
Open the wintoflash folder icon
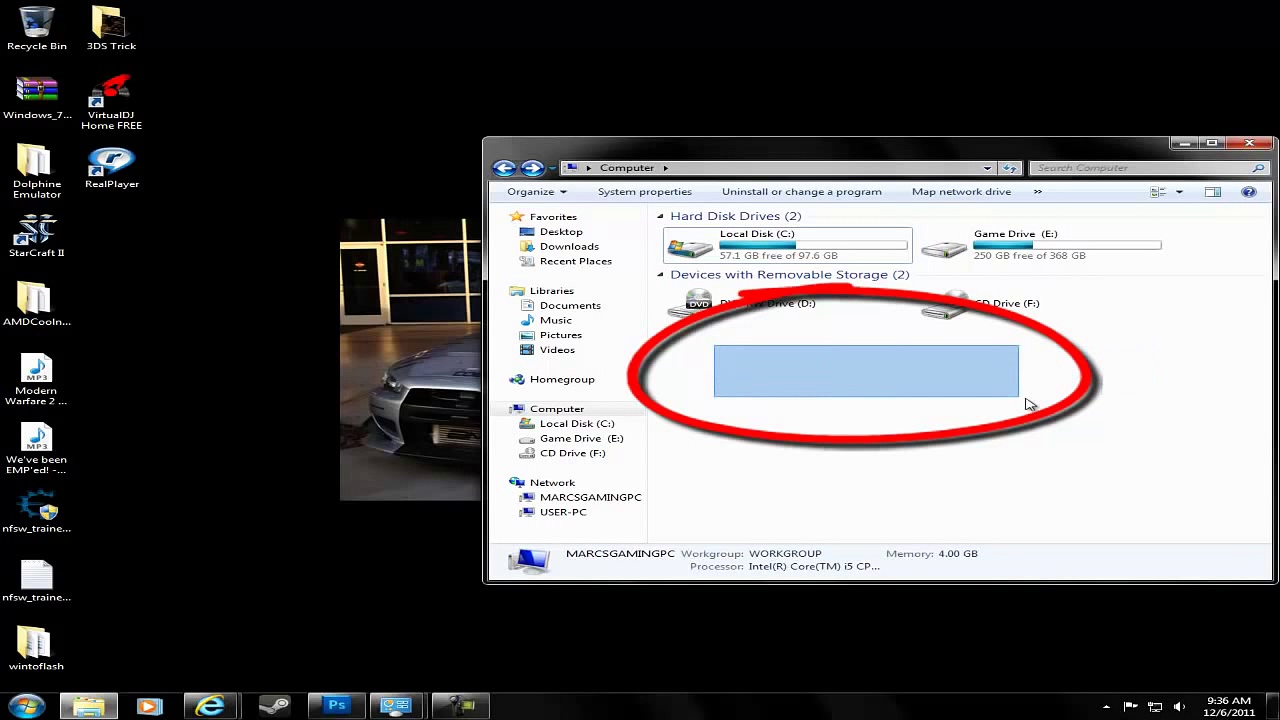[x=37, y=649]
